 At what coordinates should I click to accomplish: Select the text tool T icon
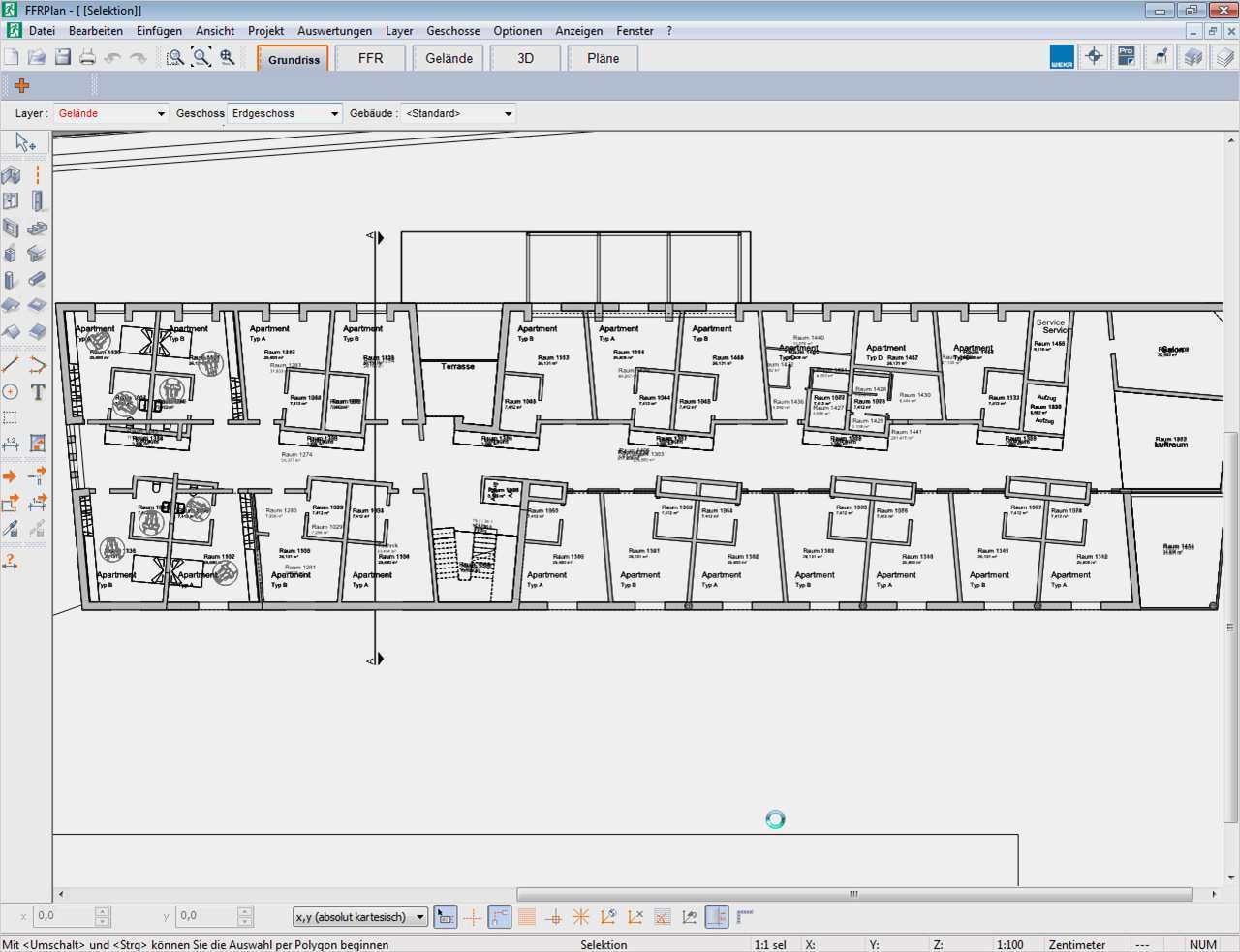point(37,392)
